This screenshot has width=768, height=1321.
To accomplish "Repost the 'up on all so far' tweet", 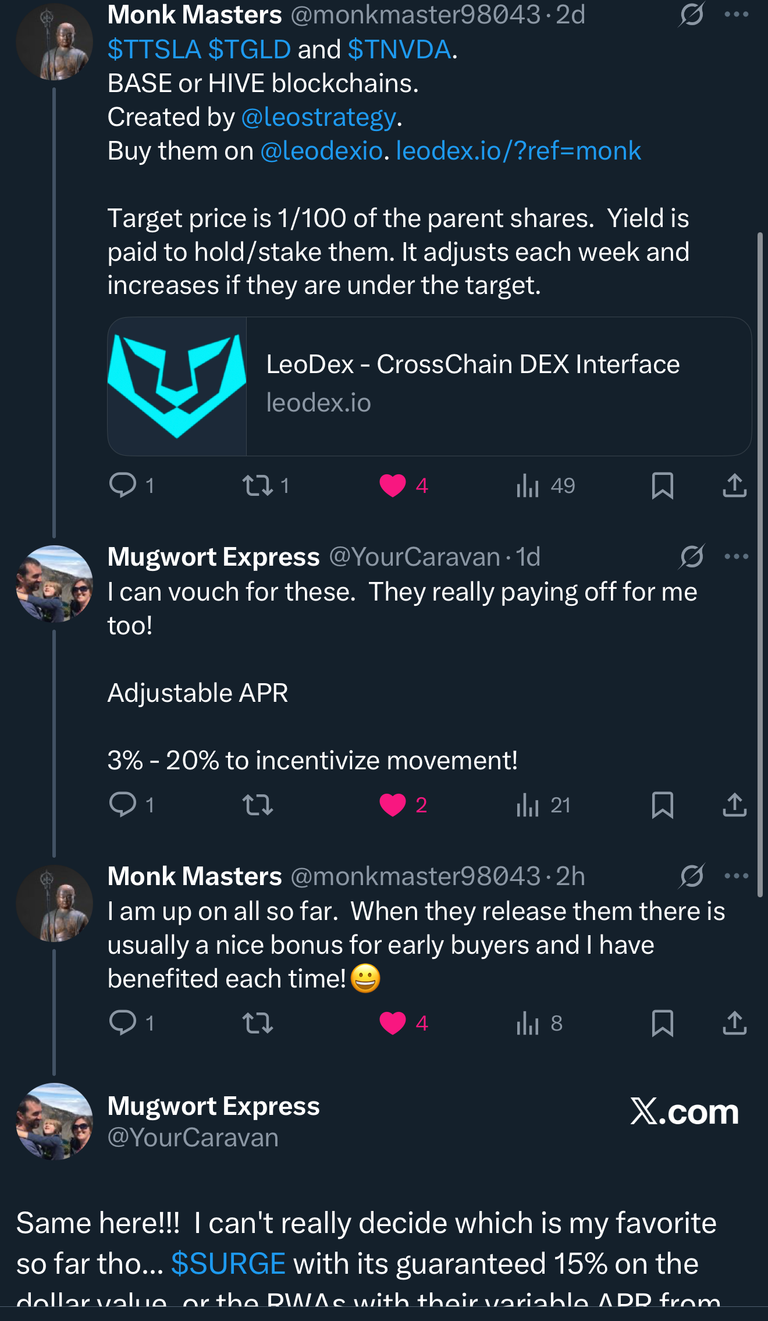I will (x=258, y=1023).
